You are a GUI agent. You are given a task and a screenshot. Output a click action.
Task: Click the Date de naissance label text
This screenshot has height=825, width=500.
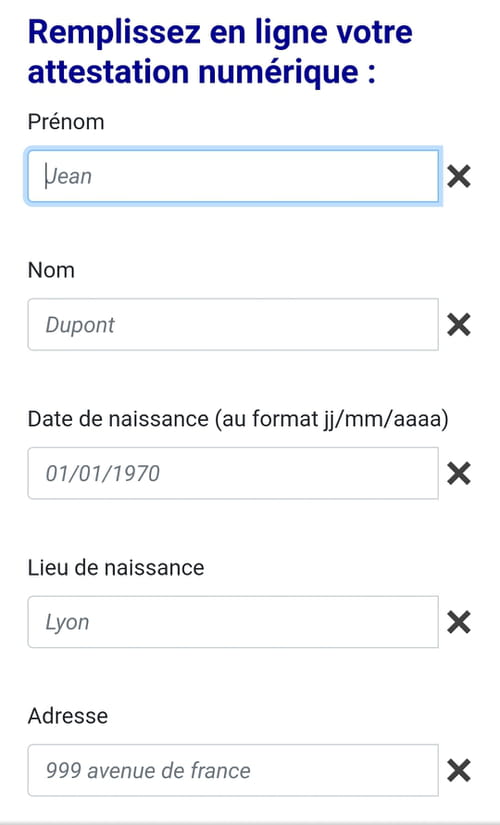[118, 419]
